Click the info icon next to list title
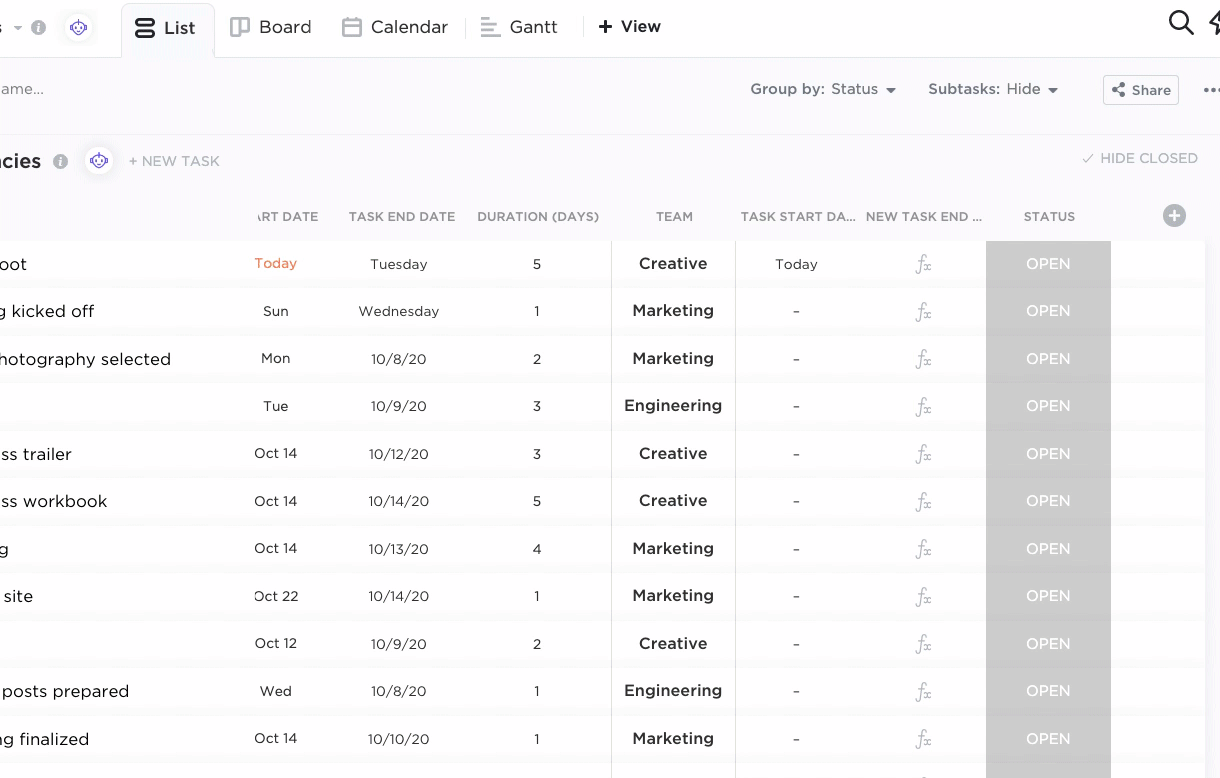The height and width of the screenshot is (778, 1220). (61, 161)
